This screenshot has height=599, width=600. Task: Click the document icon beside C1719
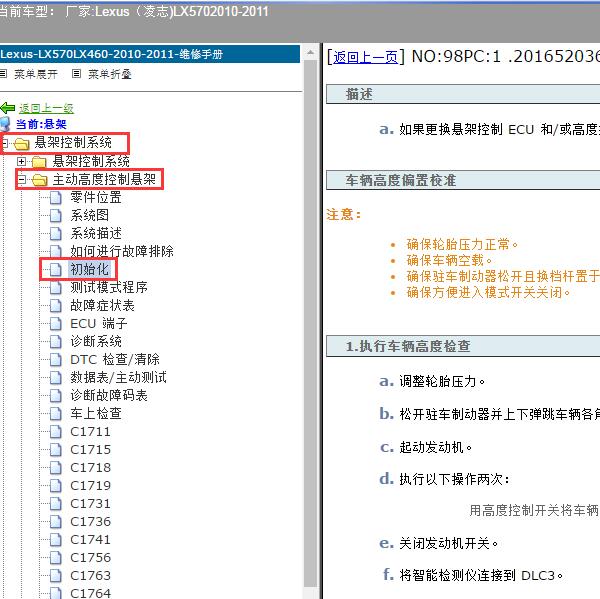[x=55, y=486]
